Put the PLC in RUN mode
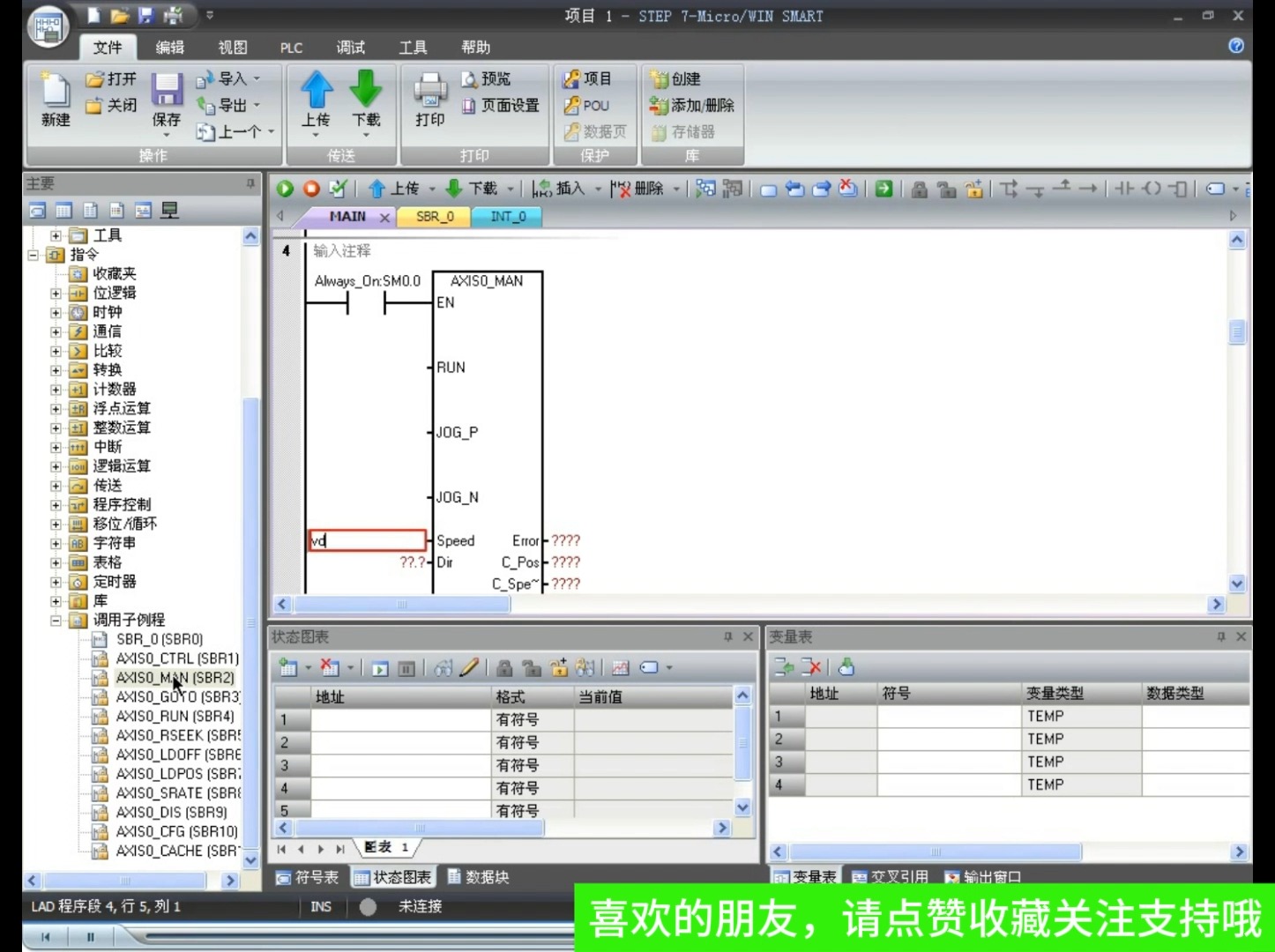Viewport: 1275px width, 952px height. [x=284, y=188]
